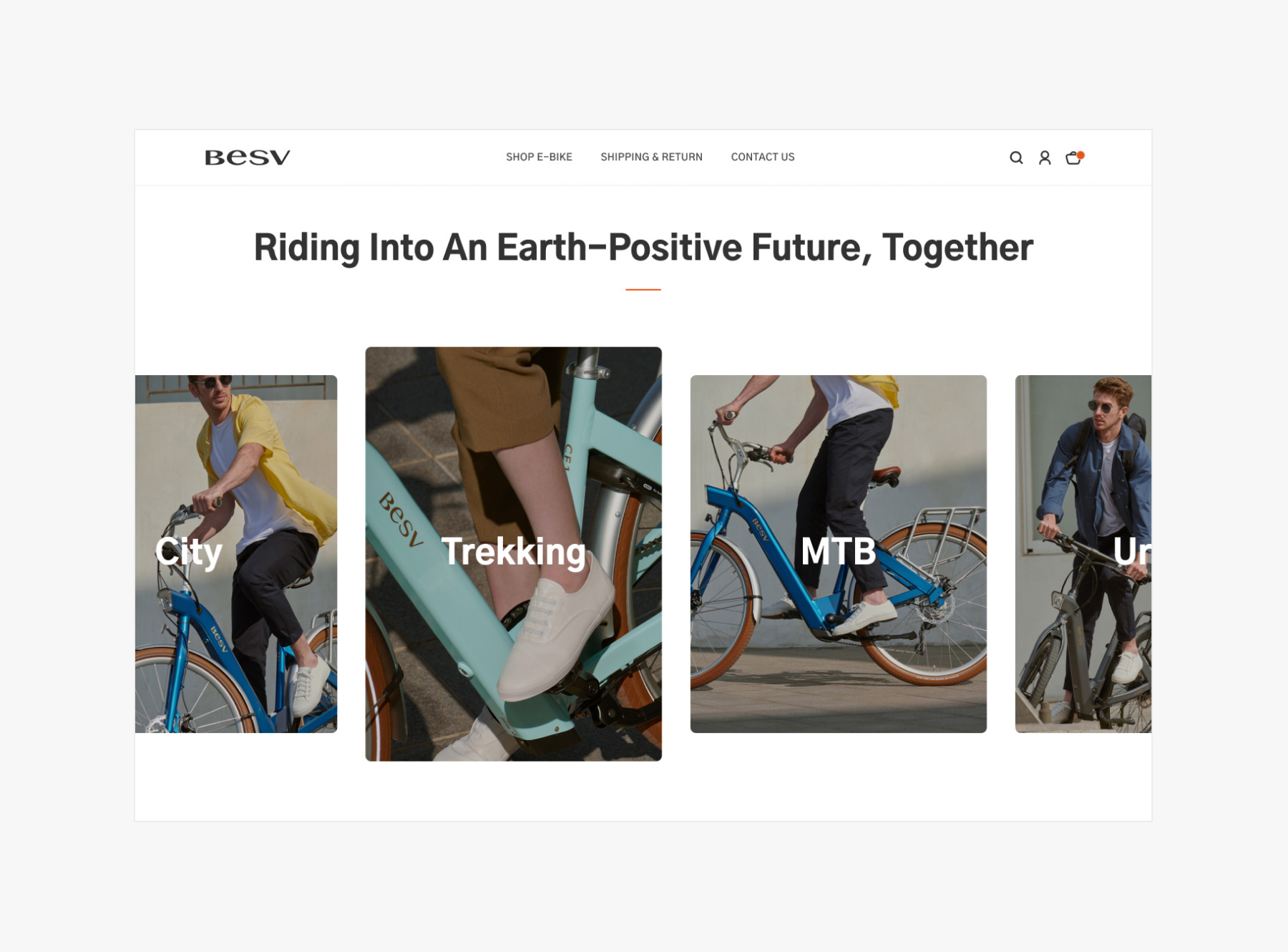Click the white 'Trekking' label text
Screen dimensions: 1288x952
click(513, 553)
